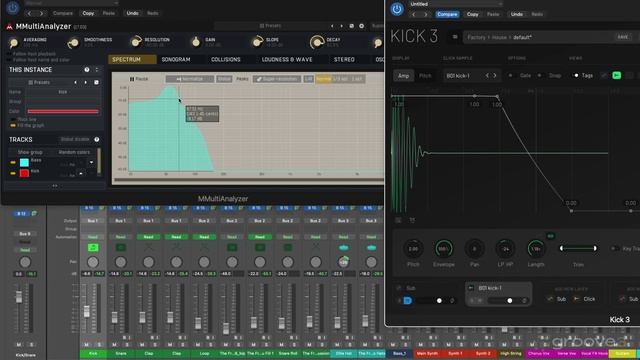
Task: Open Kick 3 hamburger menu icon
Action: 455,37
